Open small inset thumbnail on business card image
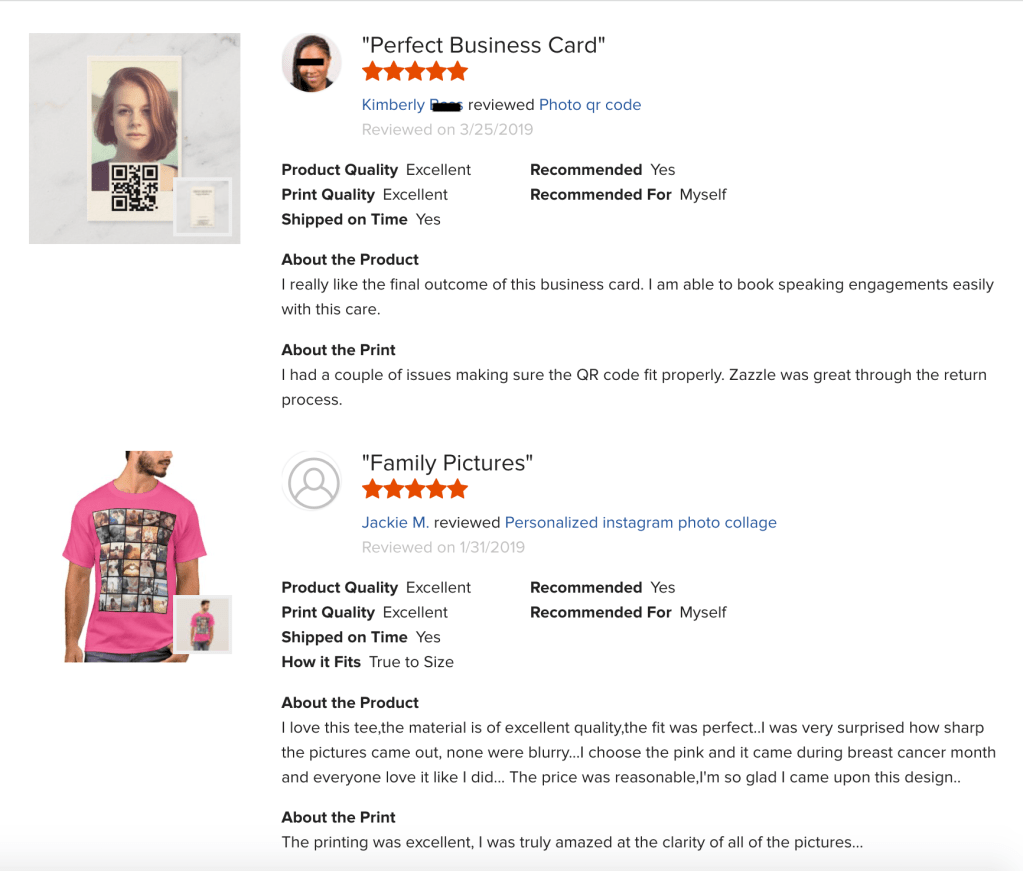Viewport: 1023px width, 871px height. coord(203,206)
